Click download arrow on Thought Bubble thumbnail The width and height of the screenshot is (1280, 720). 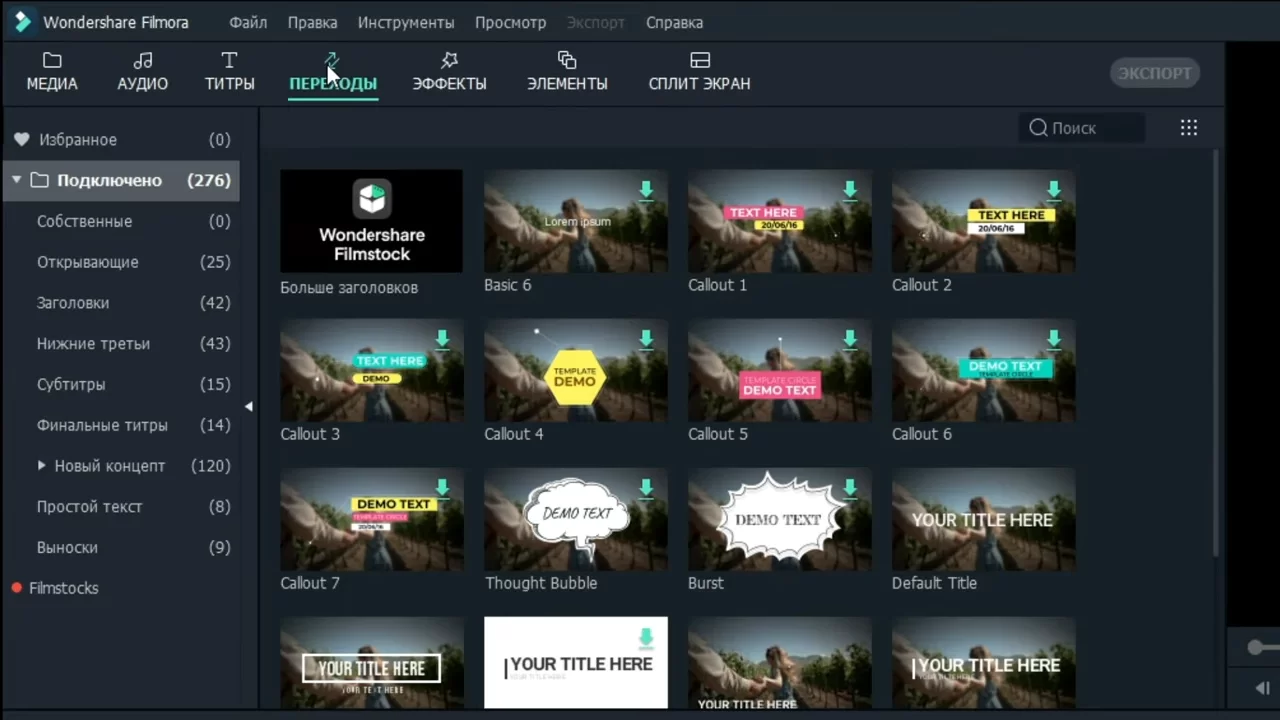click(646, 488)
